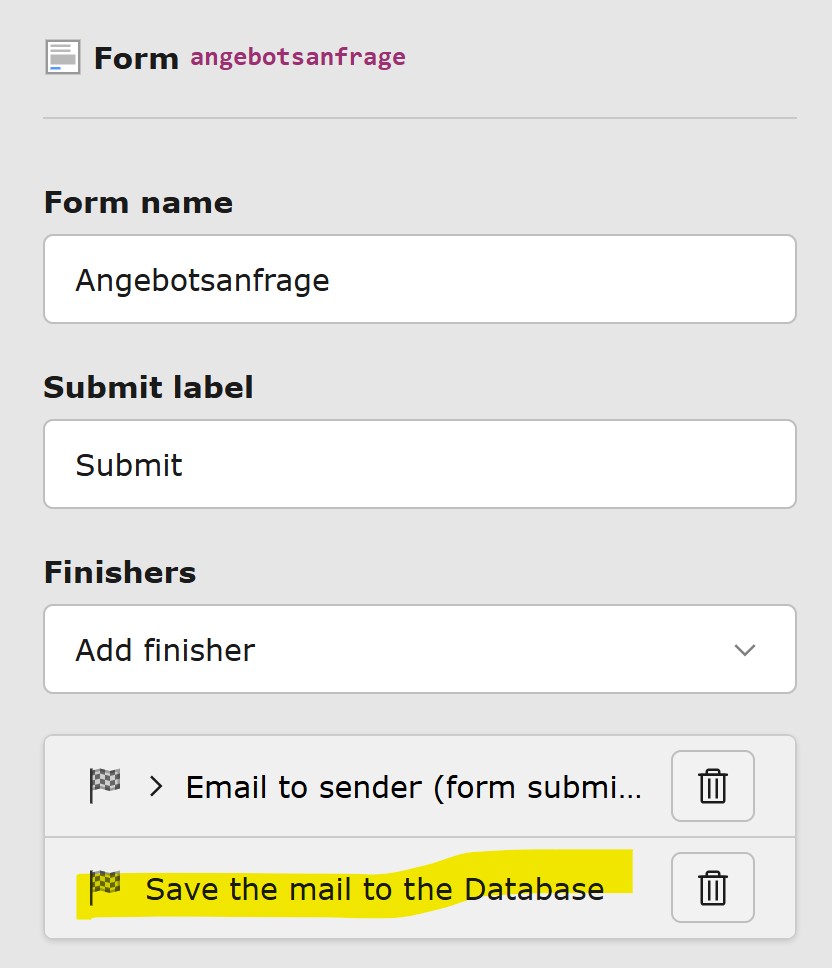Click the flag icon of Save the mail finisher
832x968 pixels.
tap(105, 887)
